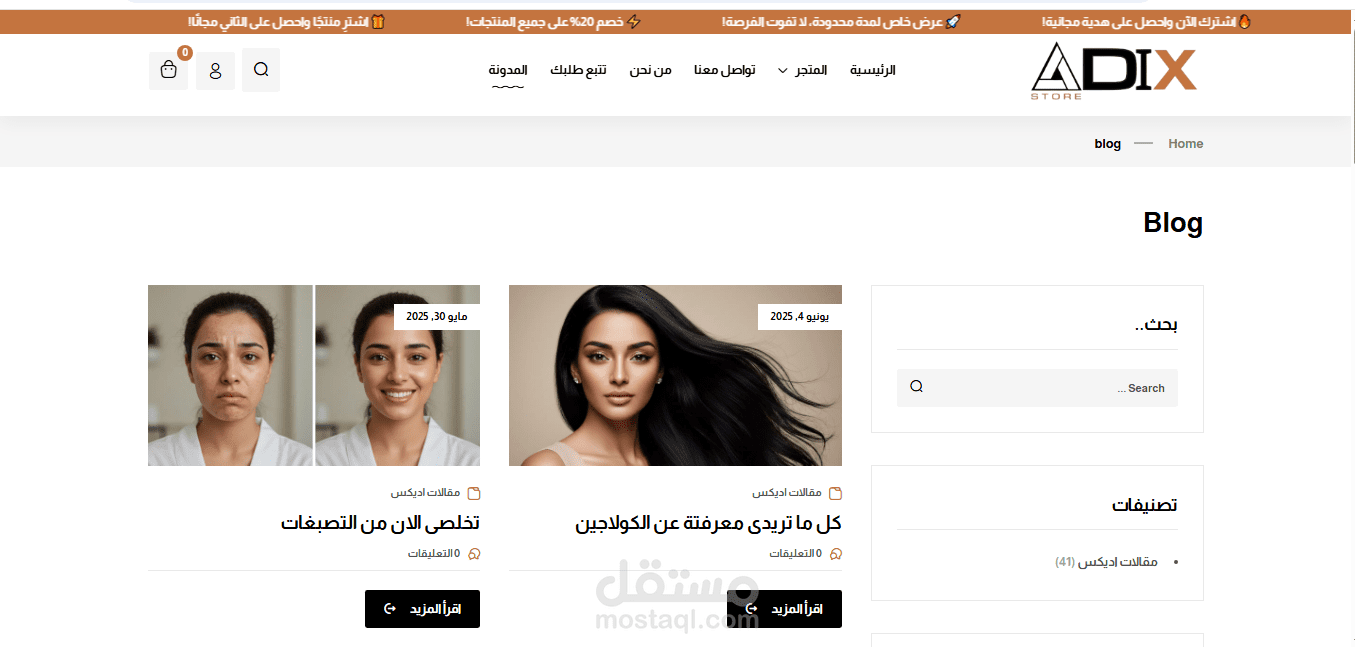This screenshot has height=647, width=1355.
Task: Click مقالات اديكس label on collagen post
Action: pos(787,493)
